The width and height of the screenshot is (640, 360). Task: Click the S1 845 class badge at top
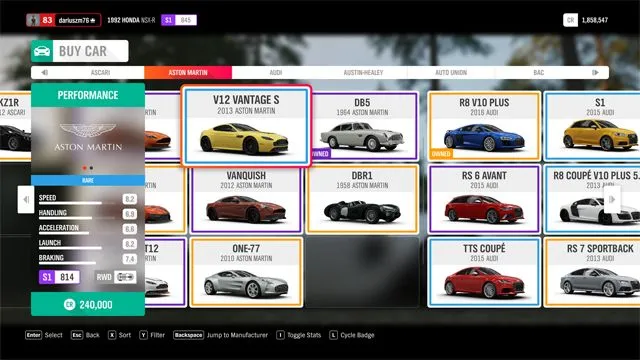[179, 20]
